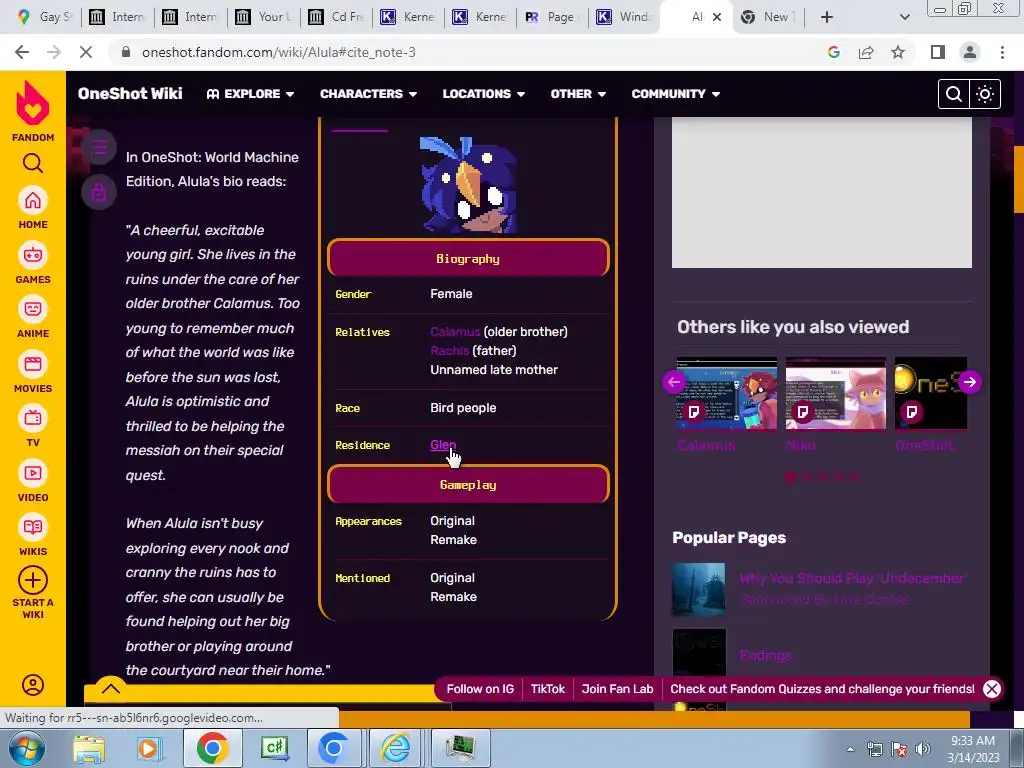Viewport: 1024px width, 768px height.
Task: Open the Video section icon
Action: coord(33,473)
